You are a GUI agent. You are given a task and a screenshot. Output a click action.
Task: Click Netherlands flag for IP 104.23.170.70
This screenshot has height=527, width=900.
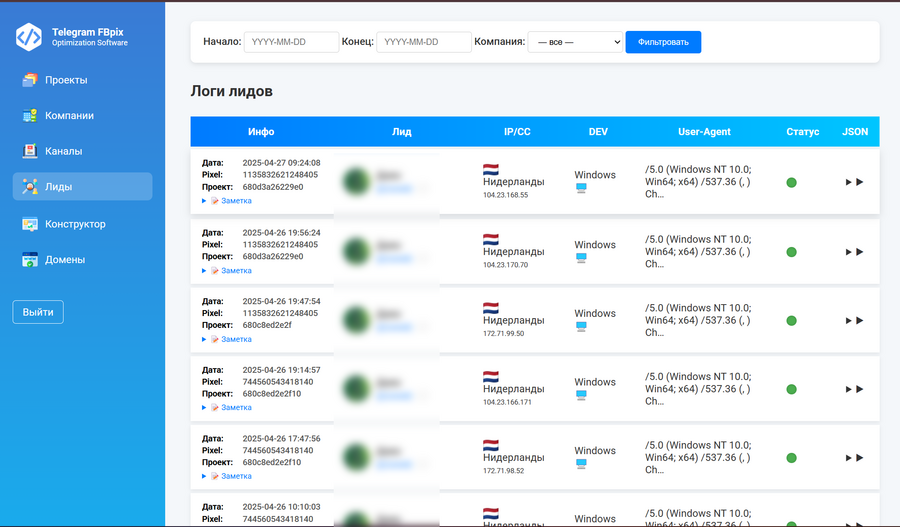click(491, 239)
